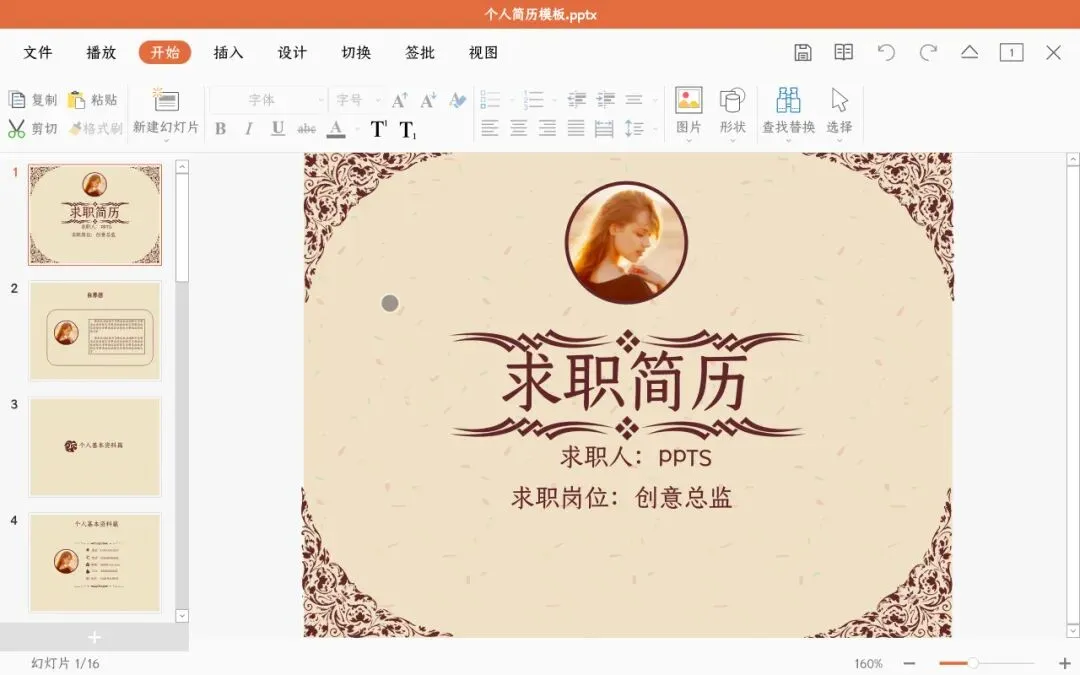The height and width of the screenshot is (675, 1080).
Task: Increase the paragraph indent
Action: click(x=605, y=101)
